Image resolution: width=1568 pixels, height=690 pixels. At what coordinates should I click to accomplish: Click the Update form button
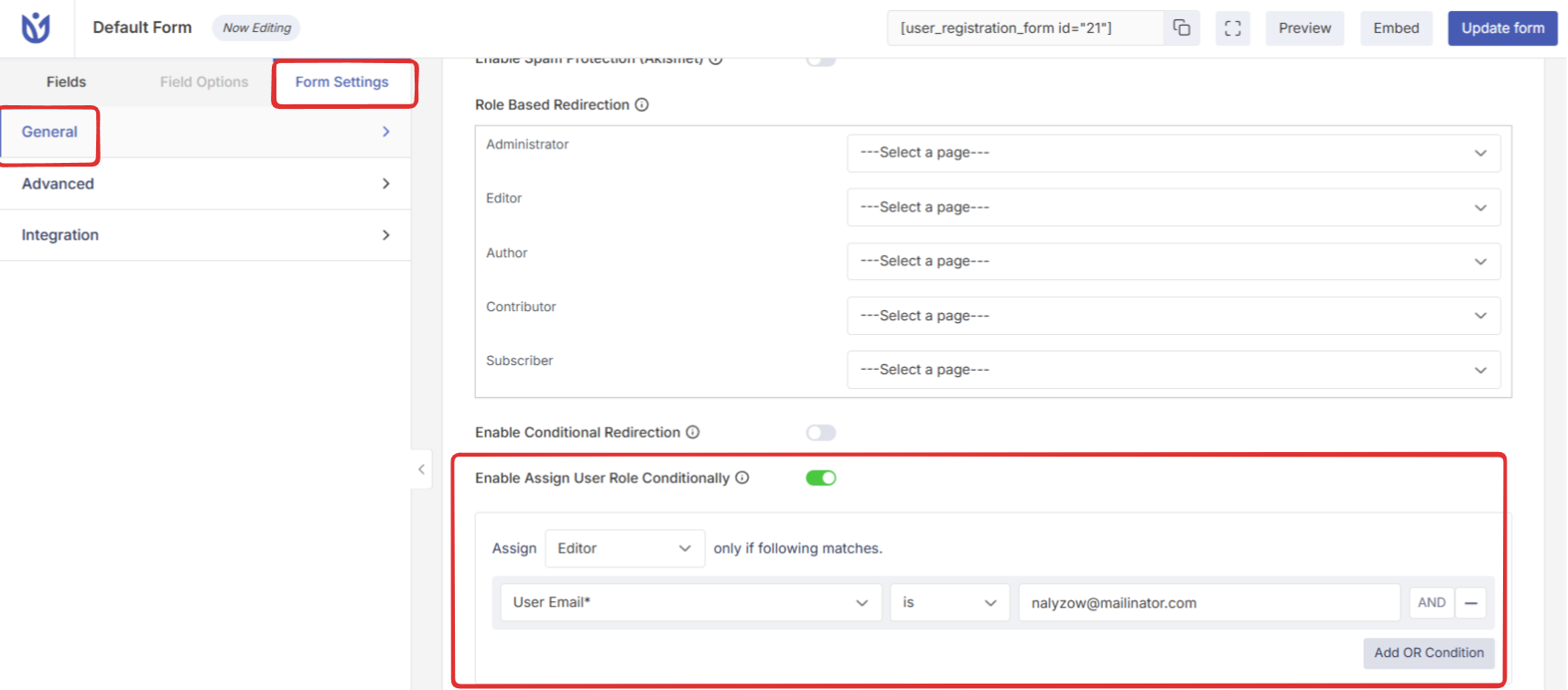(1502, 28)
